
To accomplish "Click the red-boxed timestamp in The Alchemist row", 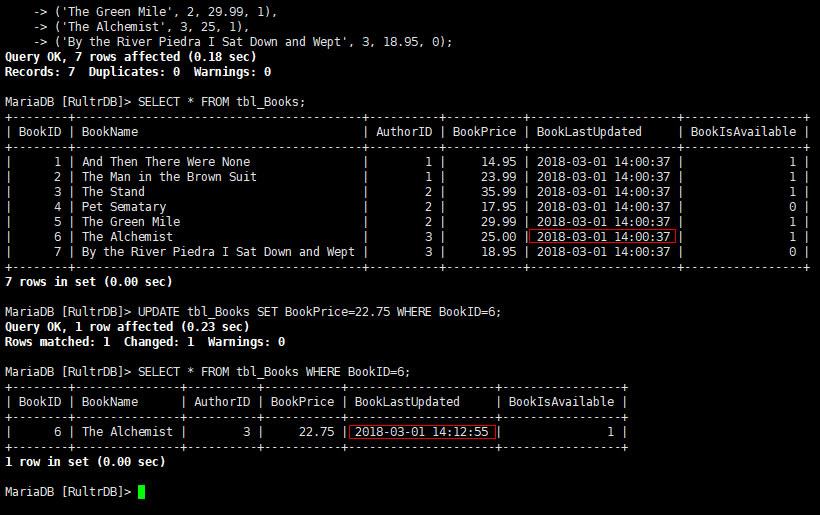I will click(x=602, y=237).
